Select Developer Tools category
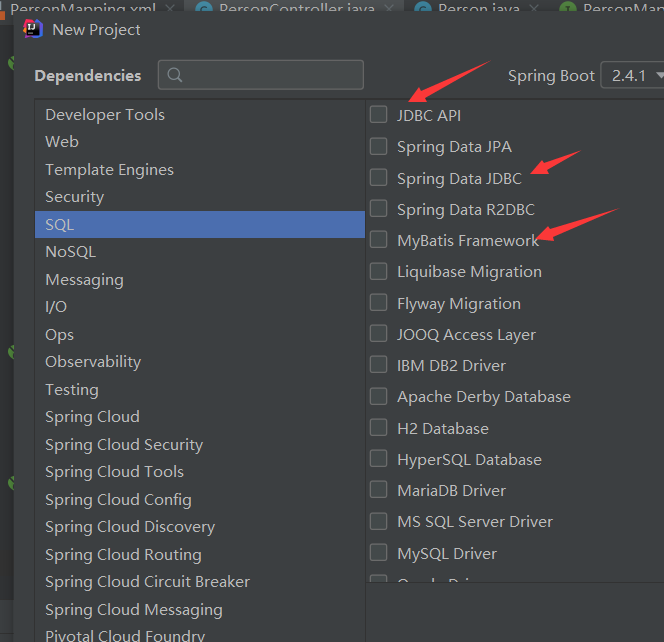The height and width of the screenshot is (642, 664). [x=199, y=115]
